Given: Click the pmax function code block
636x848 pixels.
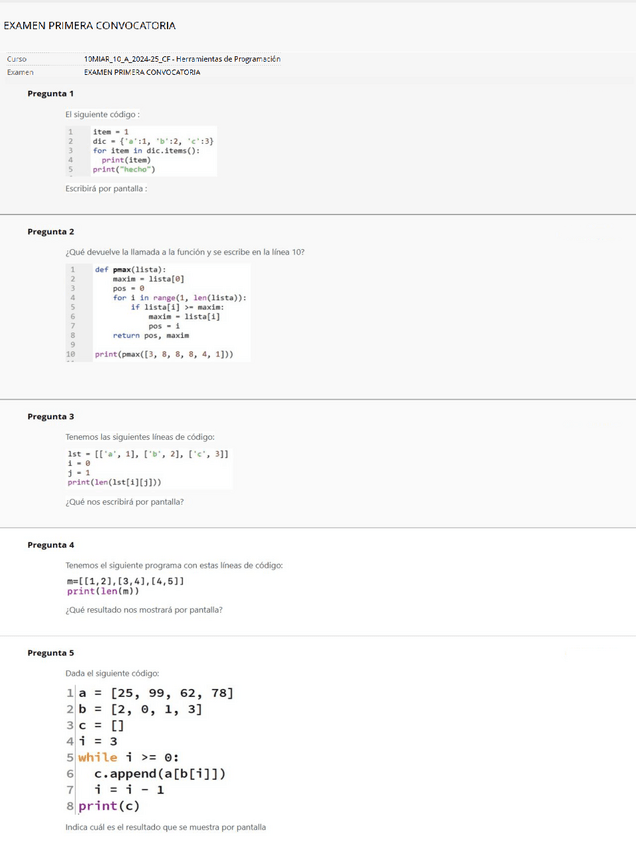Looking at the screenshot, I should coord(157,311).
